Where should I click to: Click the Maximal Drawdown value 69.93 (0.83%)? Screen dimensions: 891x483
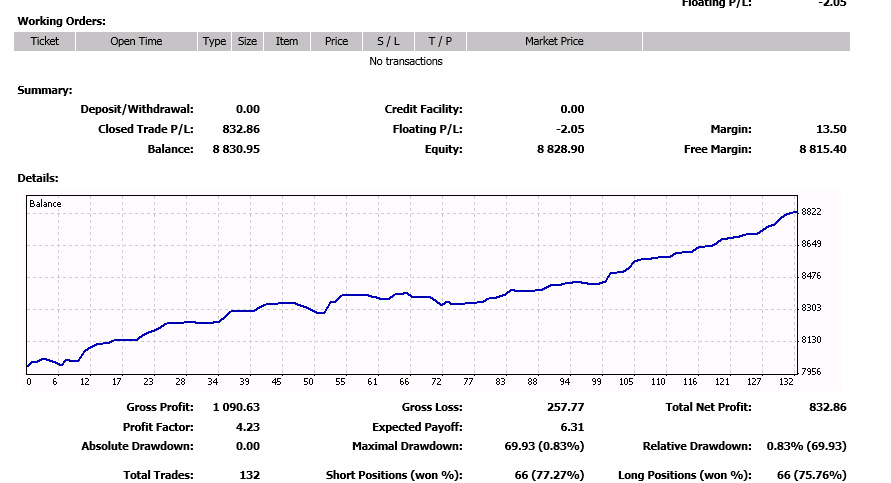click(544, 446)
